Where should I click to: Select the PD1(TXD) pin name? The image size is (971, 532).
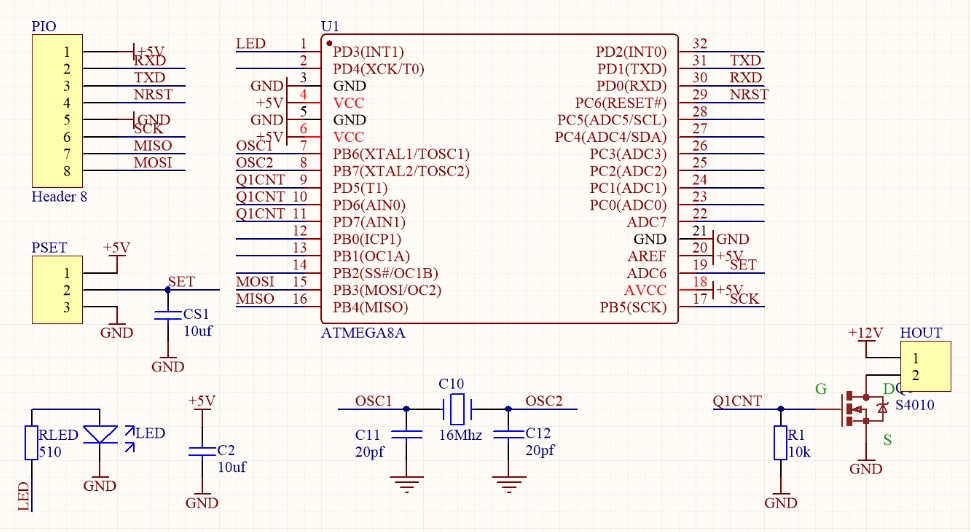632,69
